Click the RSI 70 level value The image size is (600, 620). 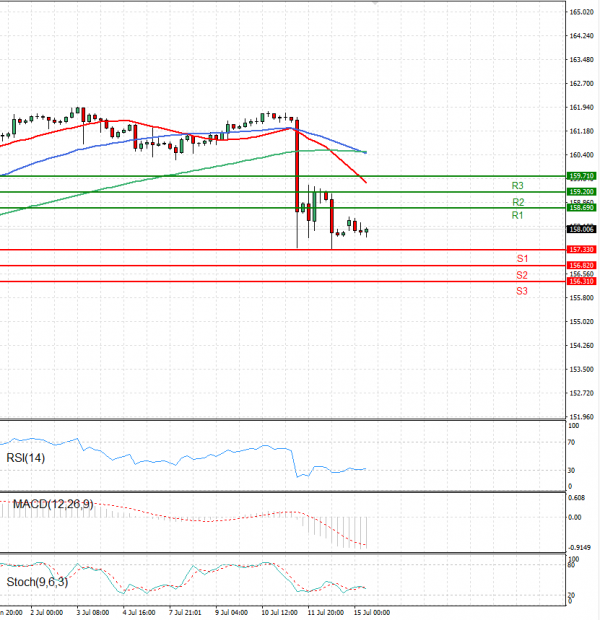(571, 442)
